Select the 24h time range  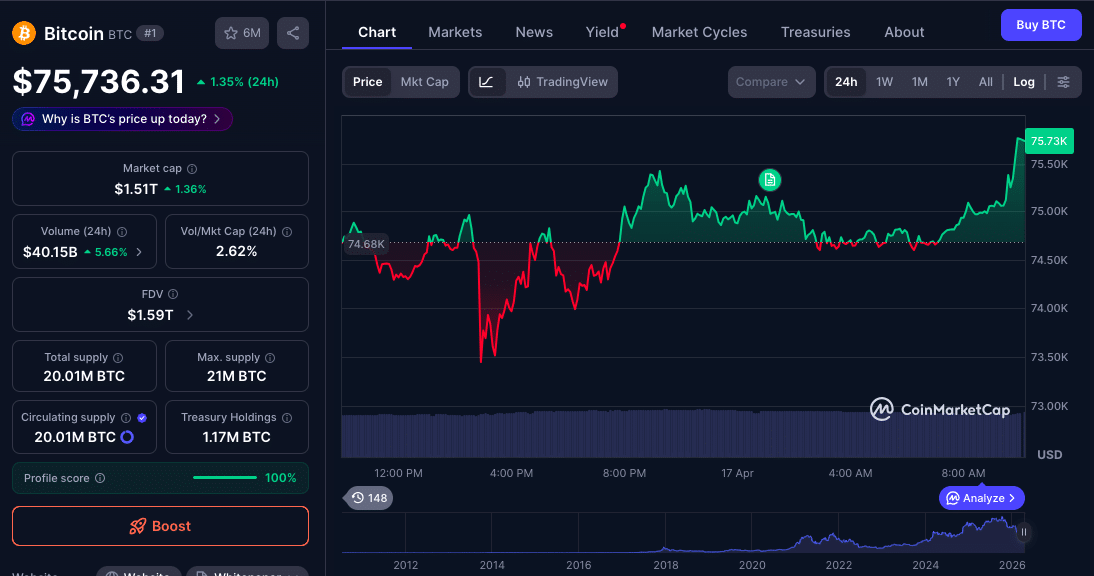pos(846,82)
